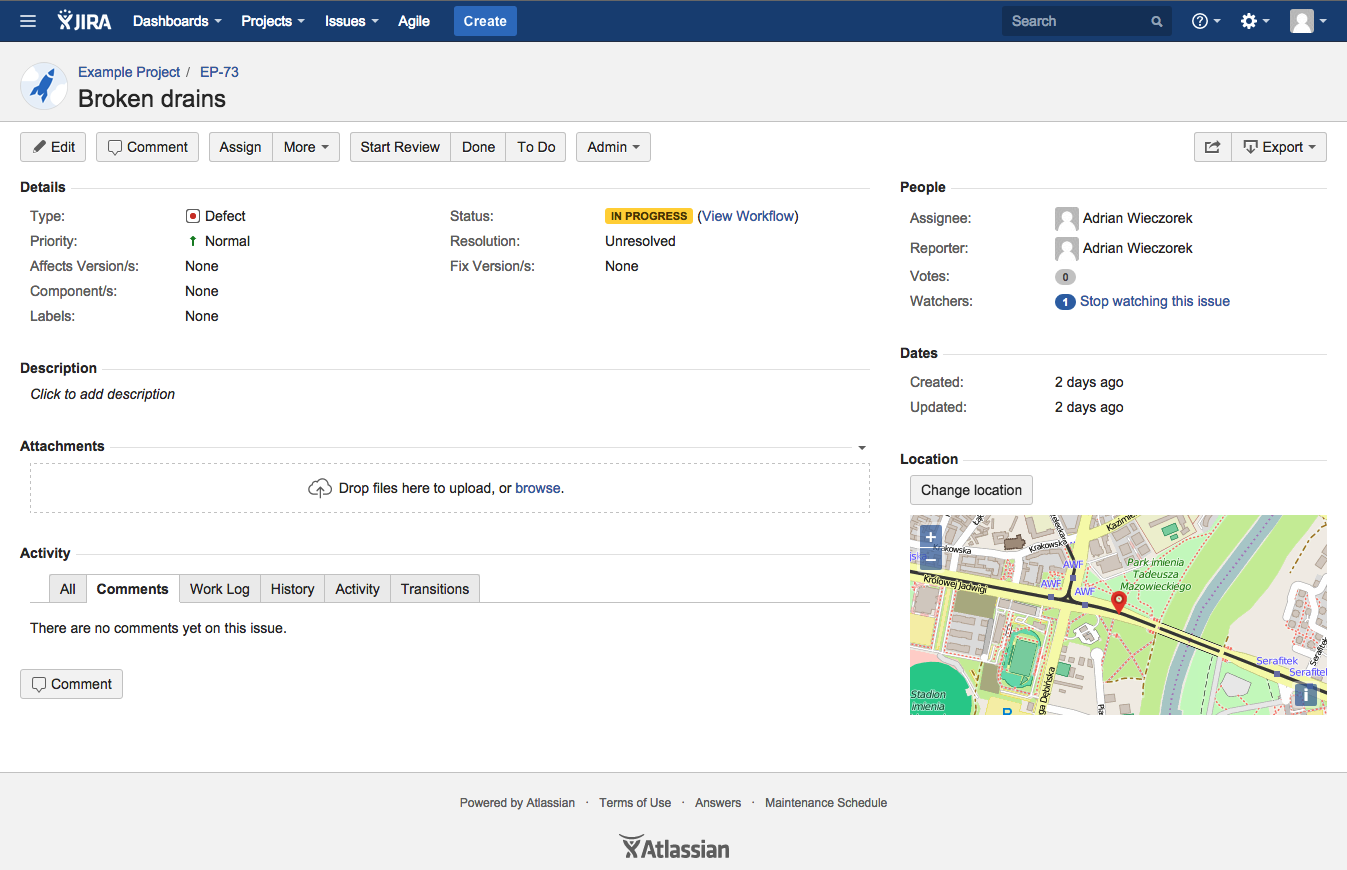Click into the Search field
1347x870 pixels.
(1075, 21)
